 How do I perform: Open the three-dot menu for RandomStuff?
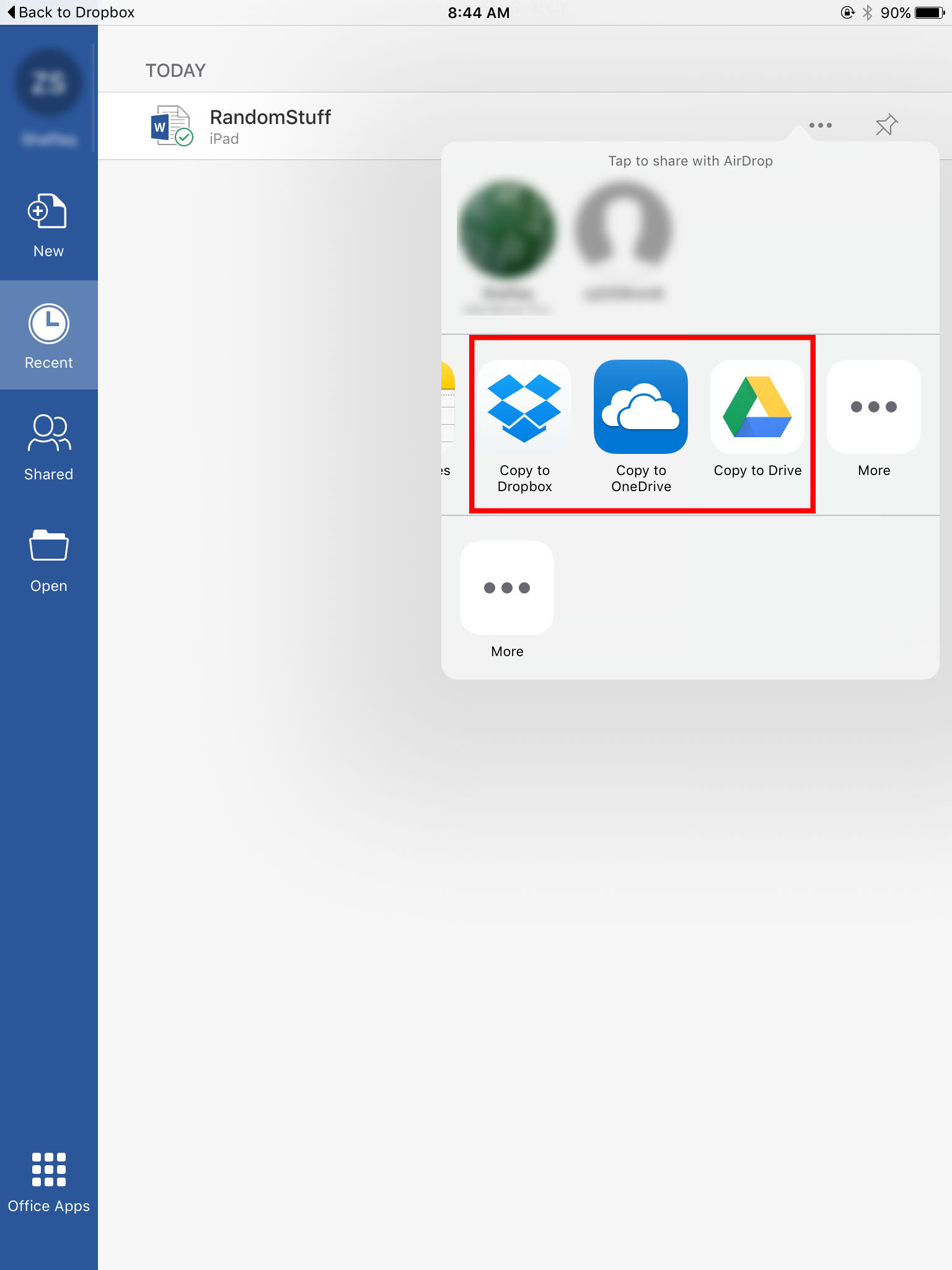820,125
